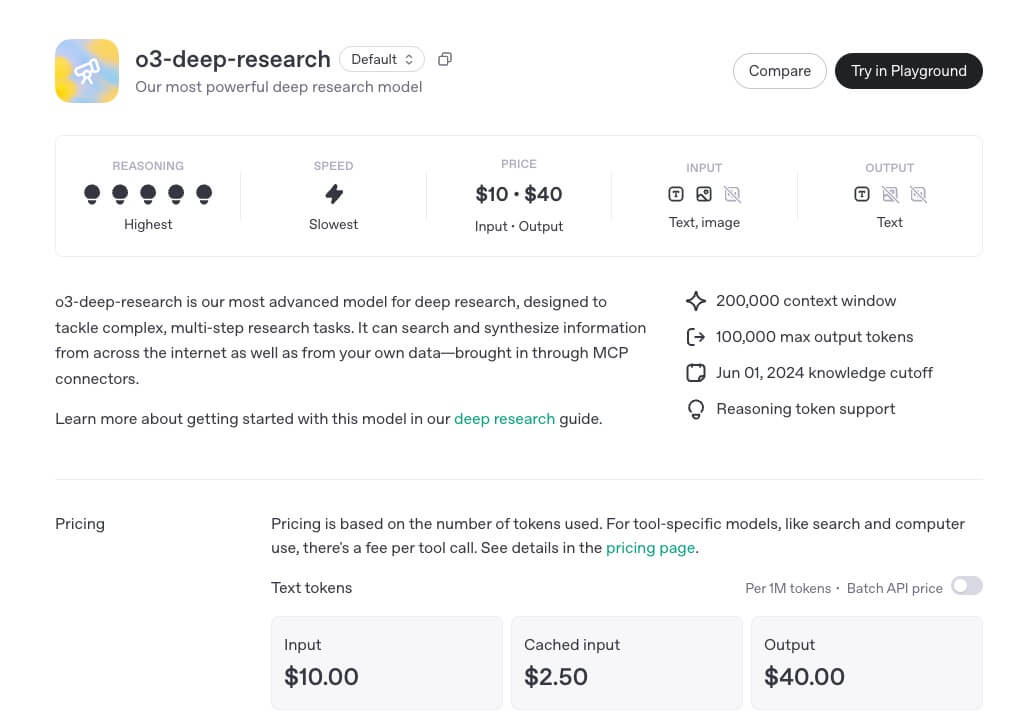The width and height of the screenshot is (1031, 726).
Task: Click the knowledge cutoff calendar icon
Action: pos(696,373)
